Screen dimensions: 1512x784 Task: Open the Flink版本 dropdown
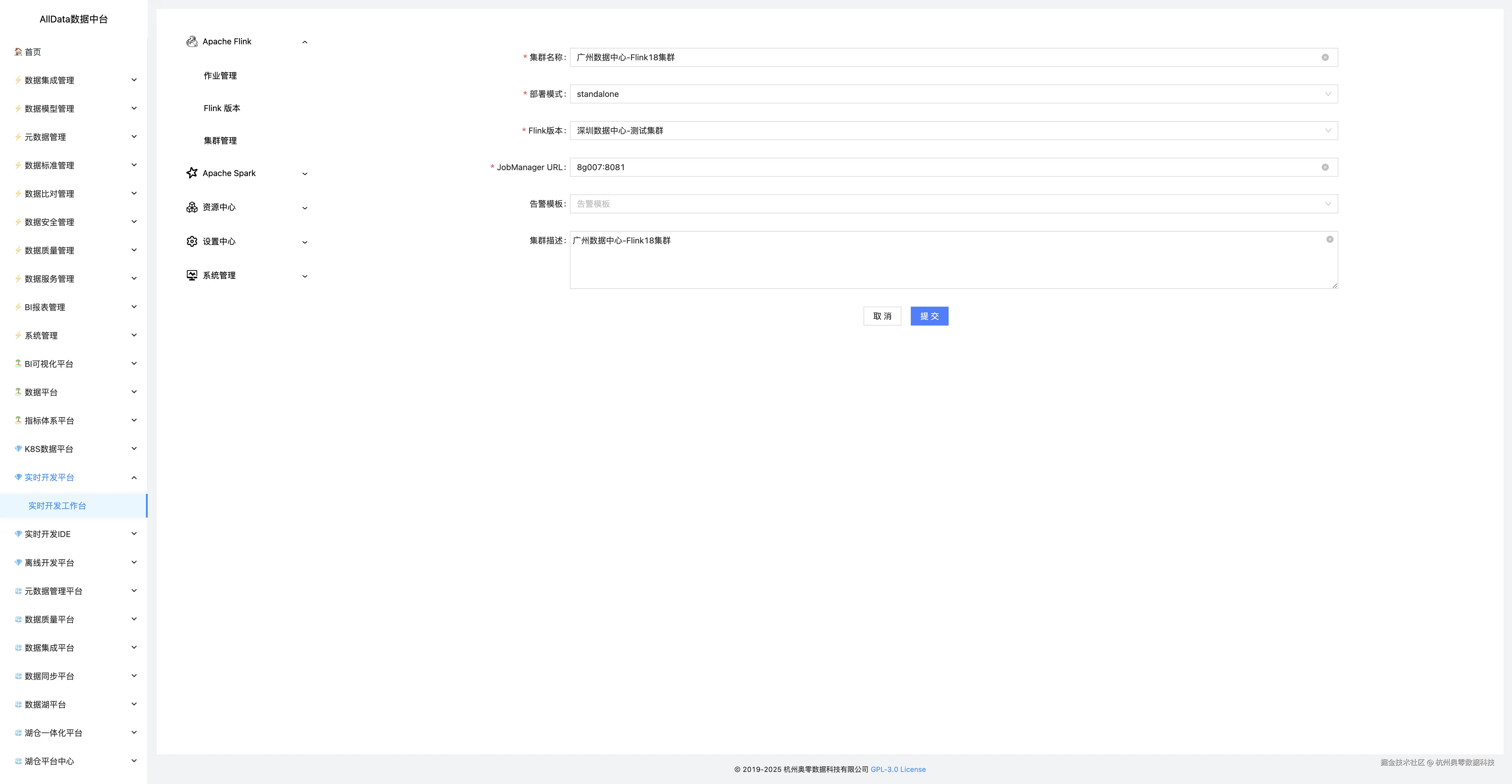(953, 131)
